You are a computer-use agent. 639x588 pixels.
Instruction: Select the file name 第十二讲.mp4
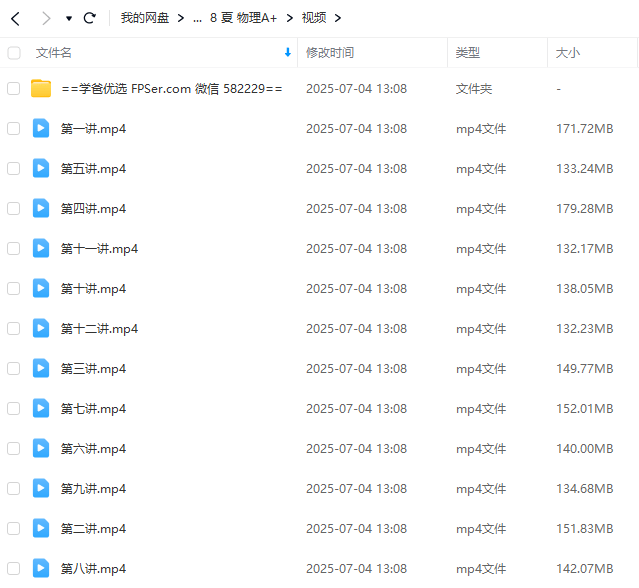coord(99,329)
